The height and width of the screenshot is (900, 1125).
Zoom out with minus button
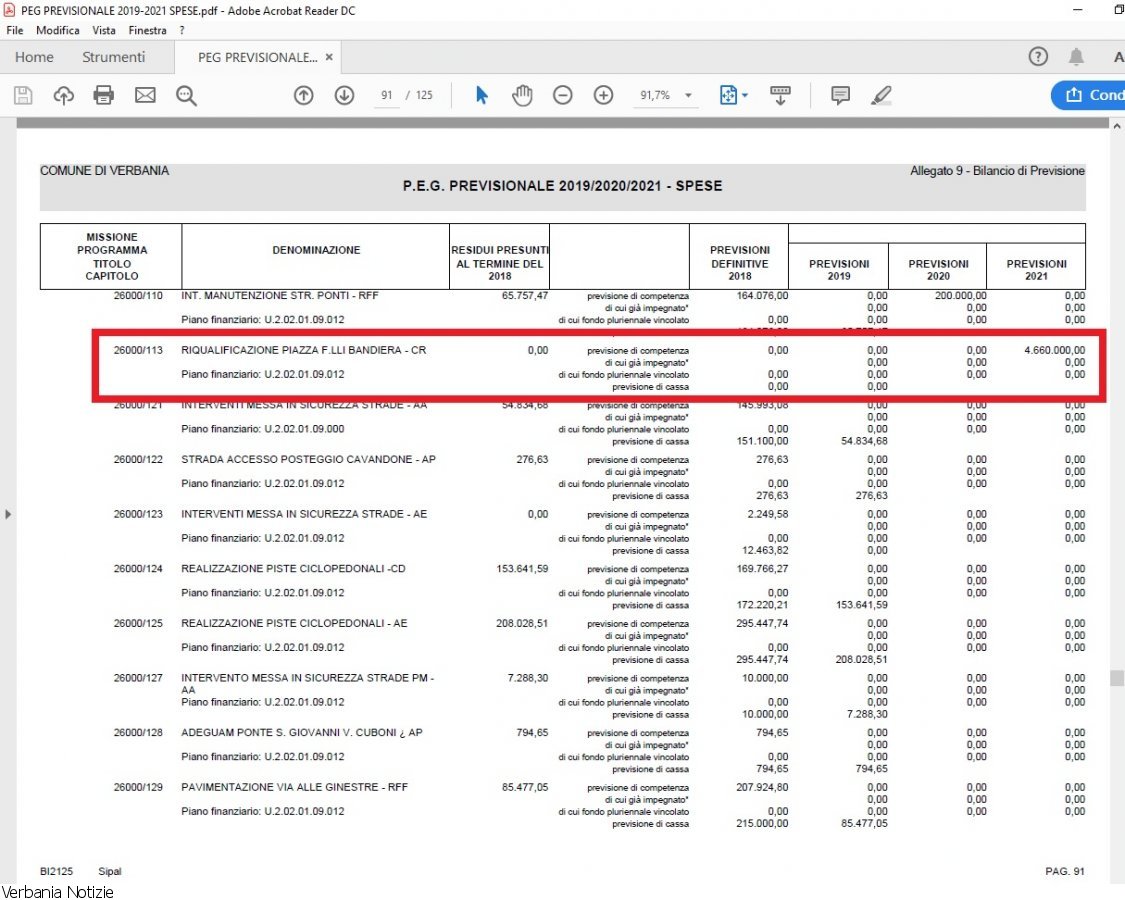pyautogui.click(x=563, y=95)
